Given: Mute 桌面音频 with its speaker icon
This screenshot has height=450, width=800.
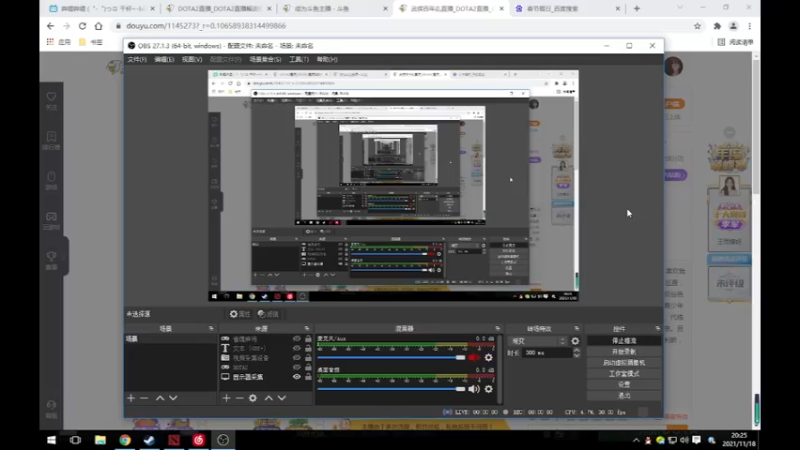Looking at the screenshot, I should pyautogui.click(x=474, y=389).
